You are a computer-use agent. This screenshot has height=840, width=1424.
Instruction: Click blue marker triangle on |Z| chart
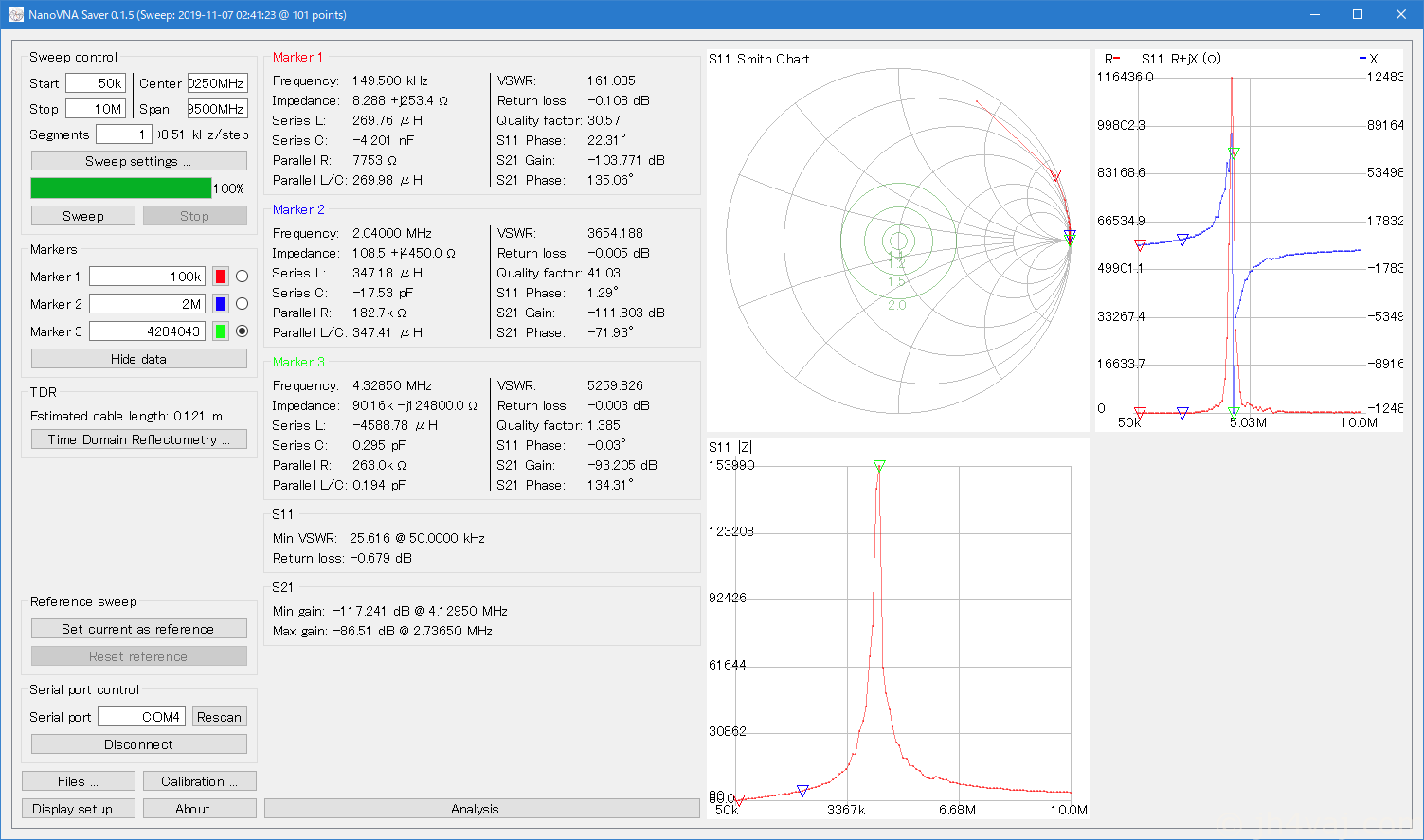click(802, 791)
